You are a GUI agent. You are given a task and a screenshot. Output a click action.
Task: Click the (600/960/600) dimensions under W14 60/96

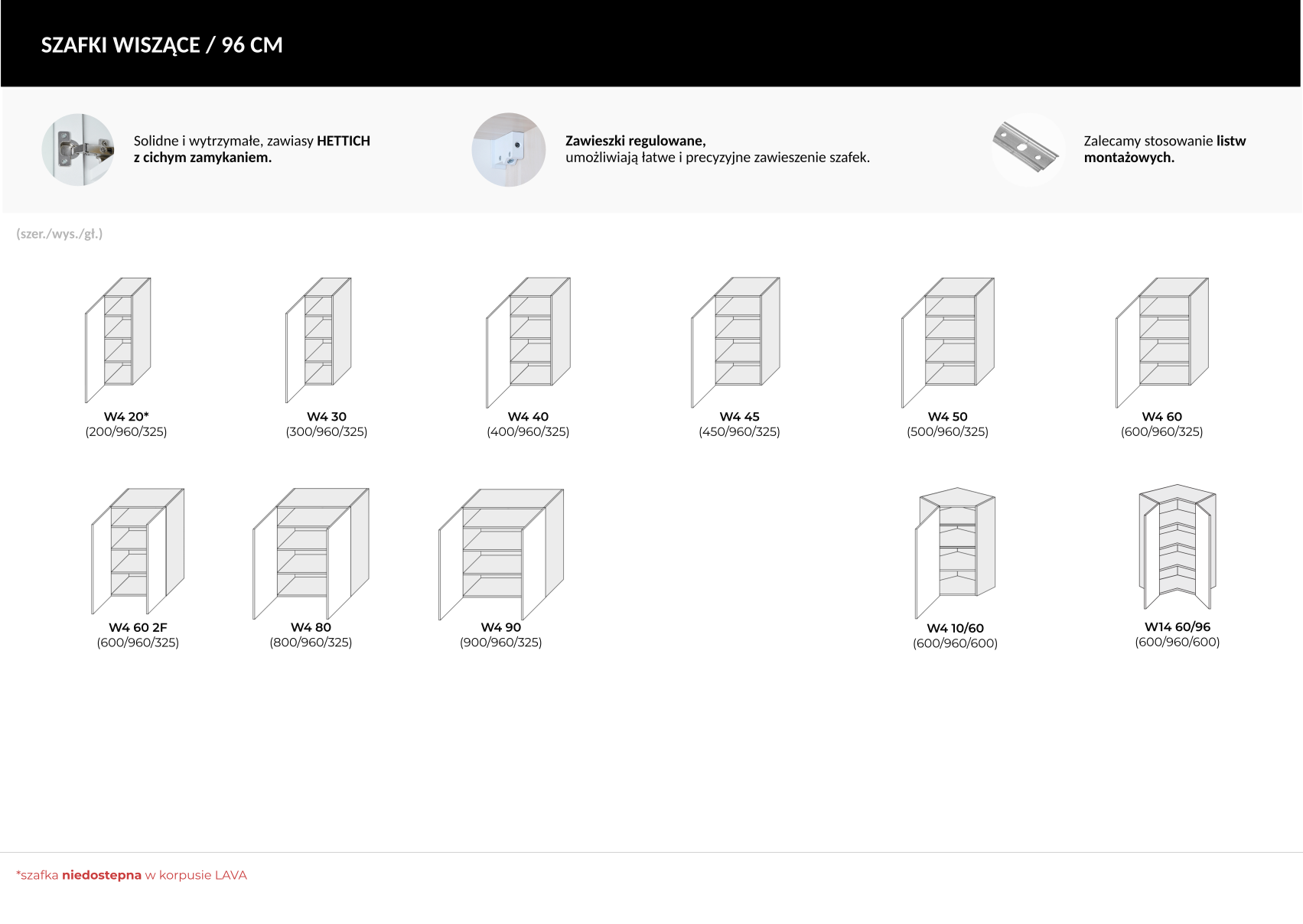[x=1177, y=642]
